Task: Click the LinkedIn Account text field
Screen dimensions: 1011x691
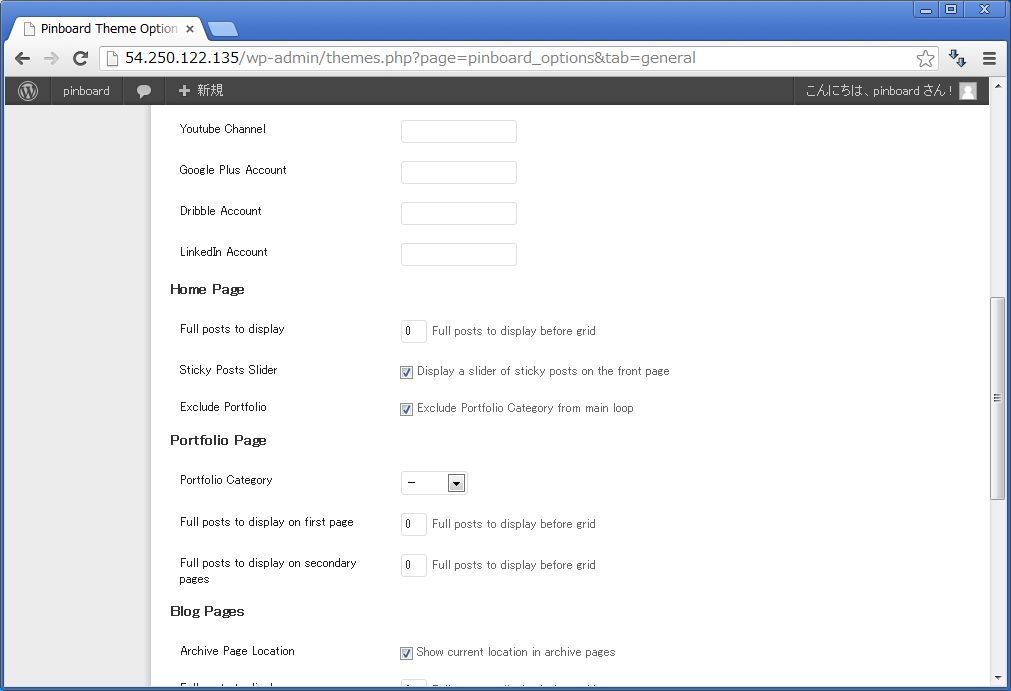Action: point(458,255)
